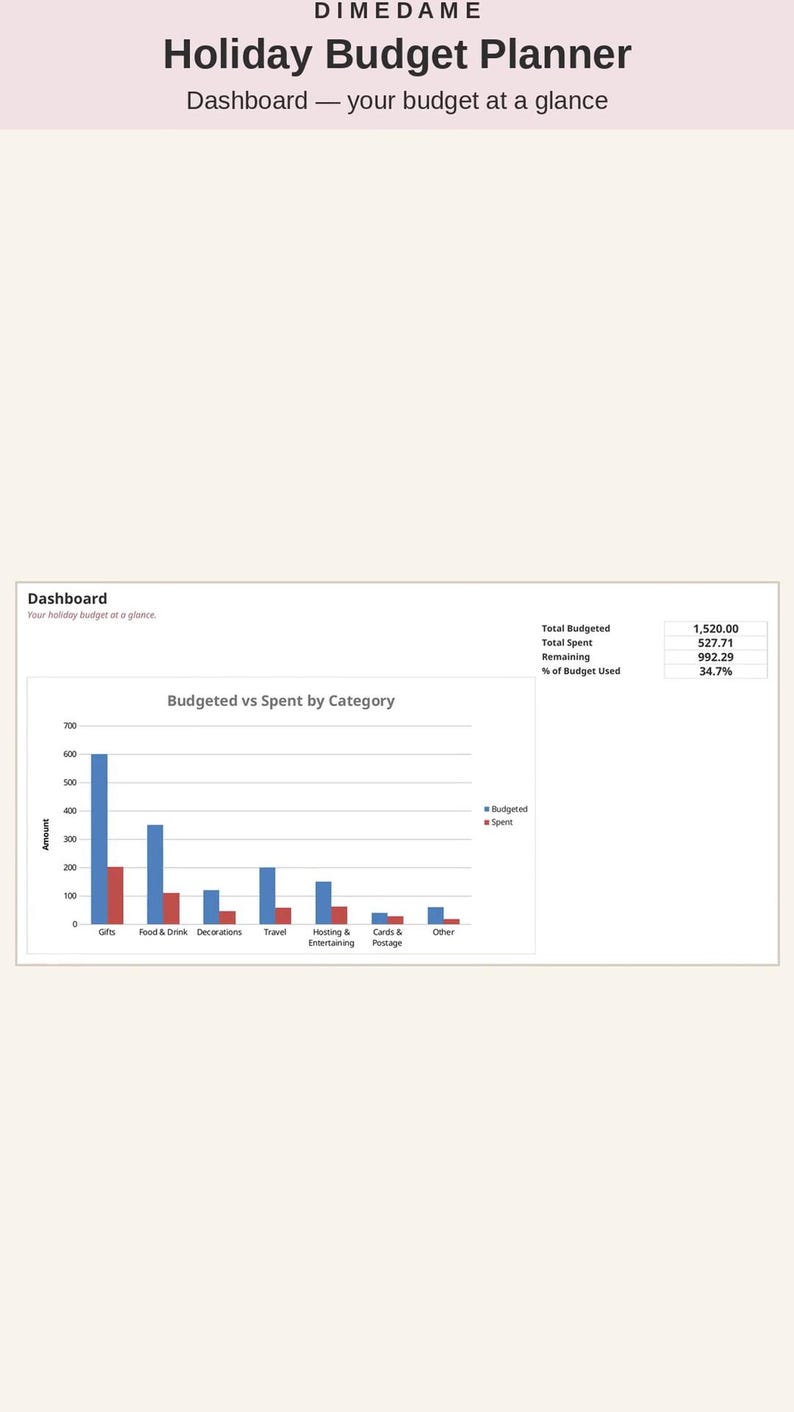Screen dimensions: 794x1412
Task: Click the subtitle Your holiday budget at a glance
Action: [x=92, y=615]
